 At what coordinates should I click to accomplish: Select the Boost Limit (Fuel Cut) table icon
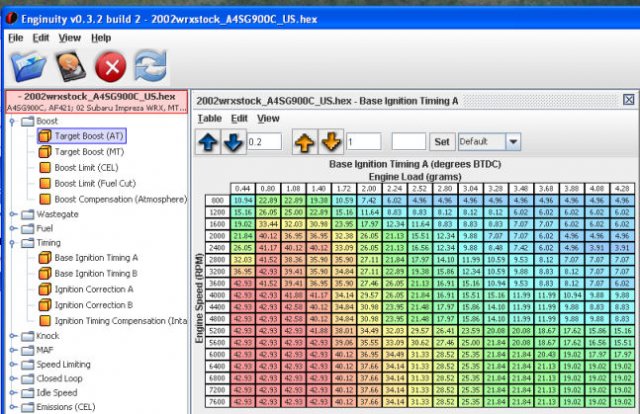[45, 184]
